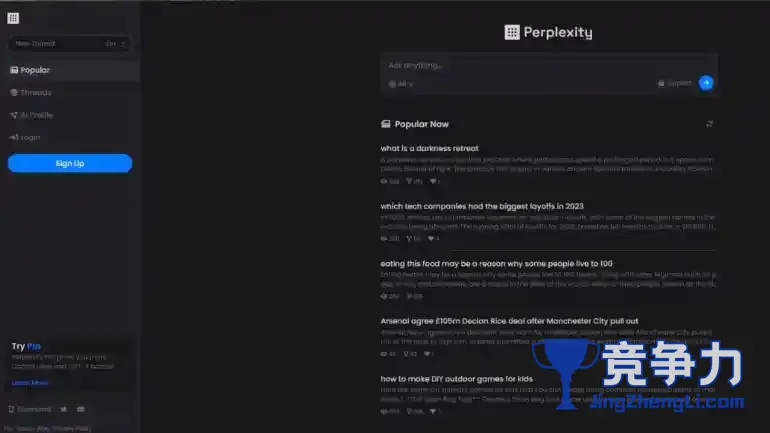Open DIY outdoor games for kids thread
This screenshot has width=770, height=433.
pos(456,379)
